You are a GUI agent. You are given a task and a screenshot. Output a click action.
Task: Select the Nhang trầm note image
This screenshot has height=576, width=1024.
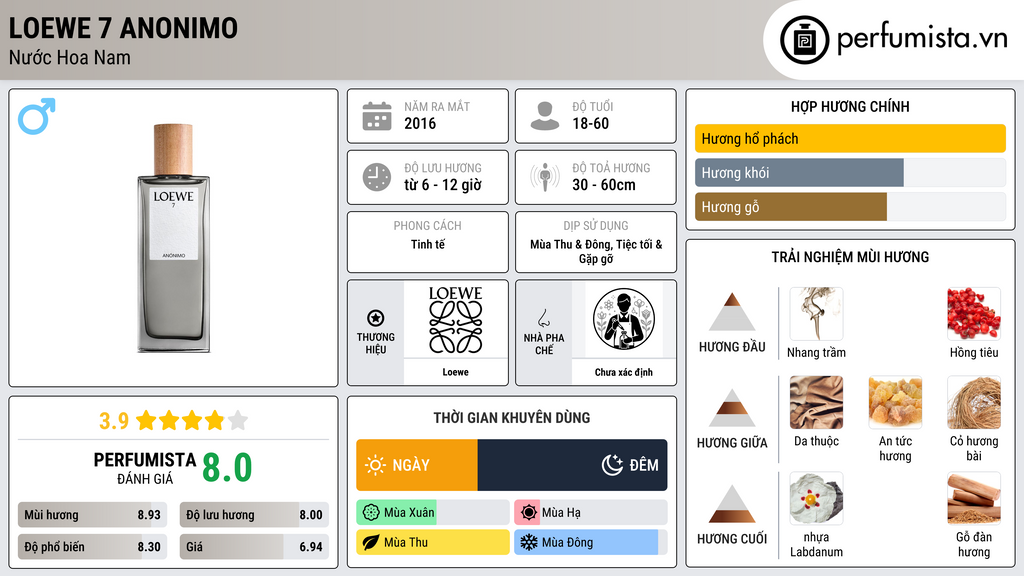tap(816, 314)
